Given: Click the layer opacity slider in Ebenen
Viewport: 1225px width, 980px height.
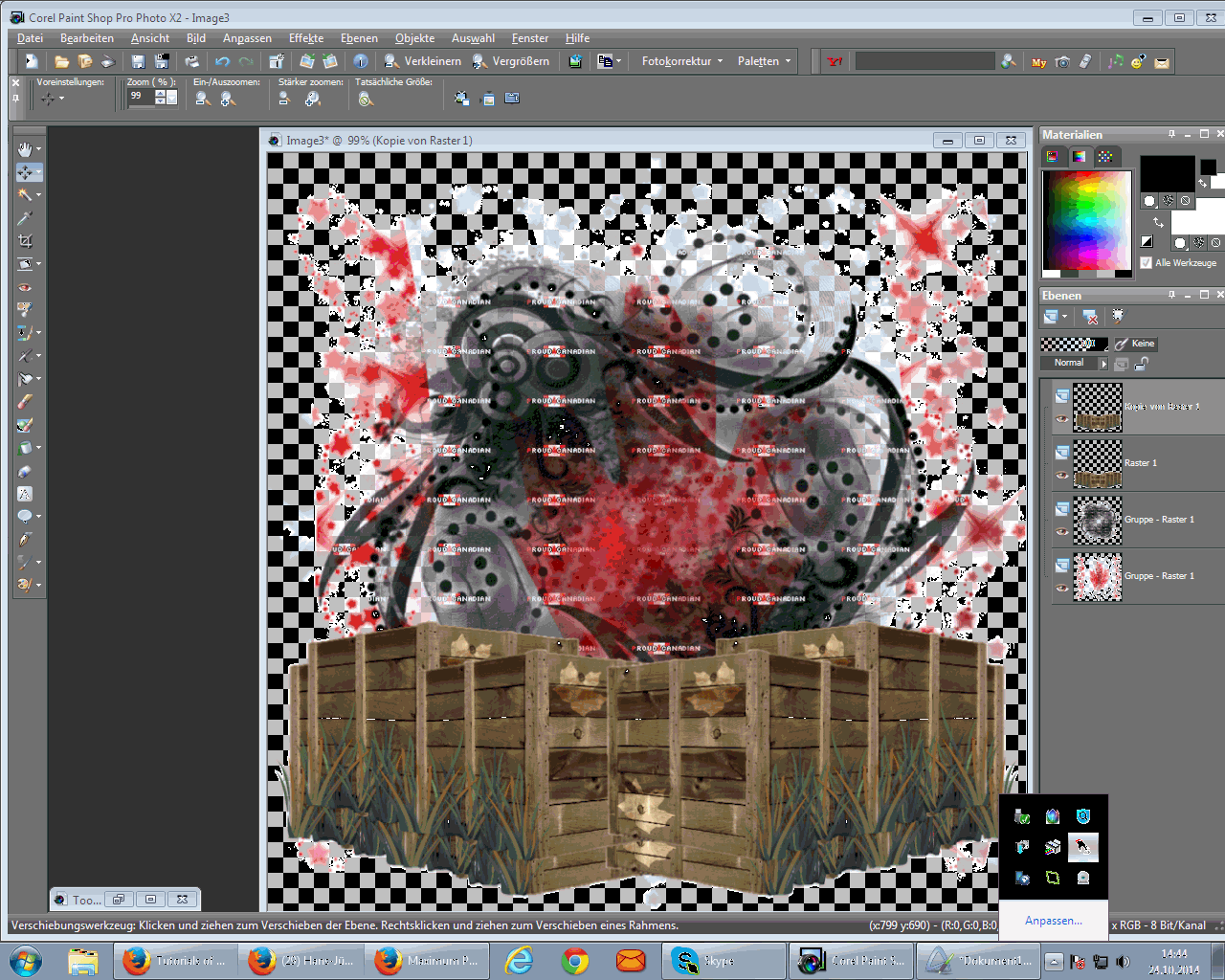Looking at the screenshot, I should (1074, 344).
